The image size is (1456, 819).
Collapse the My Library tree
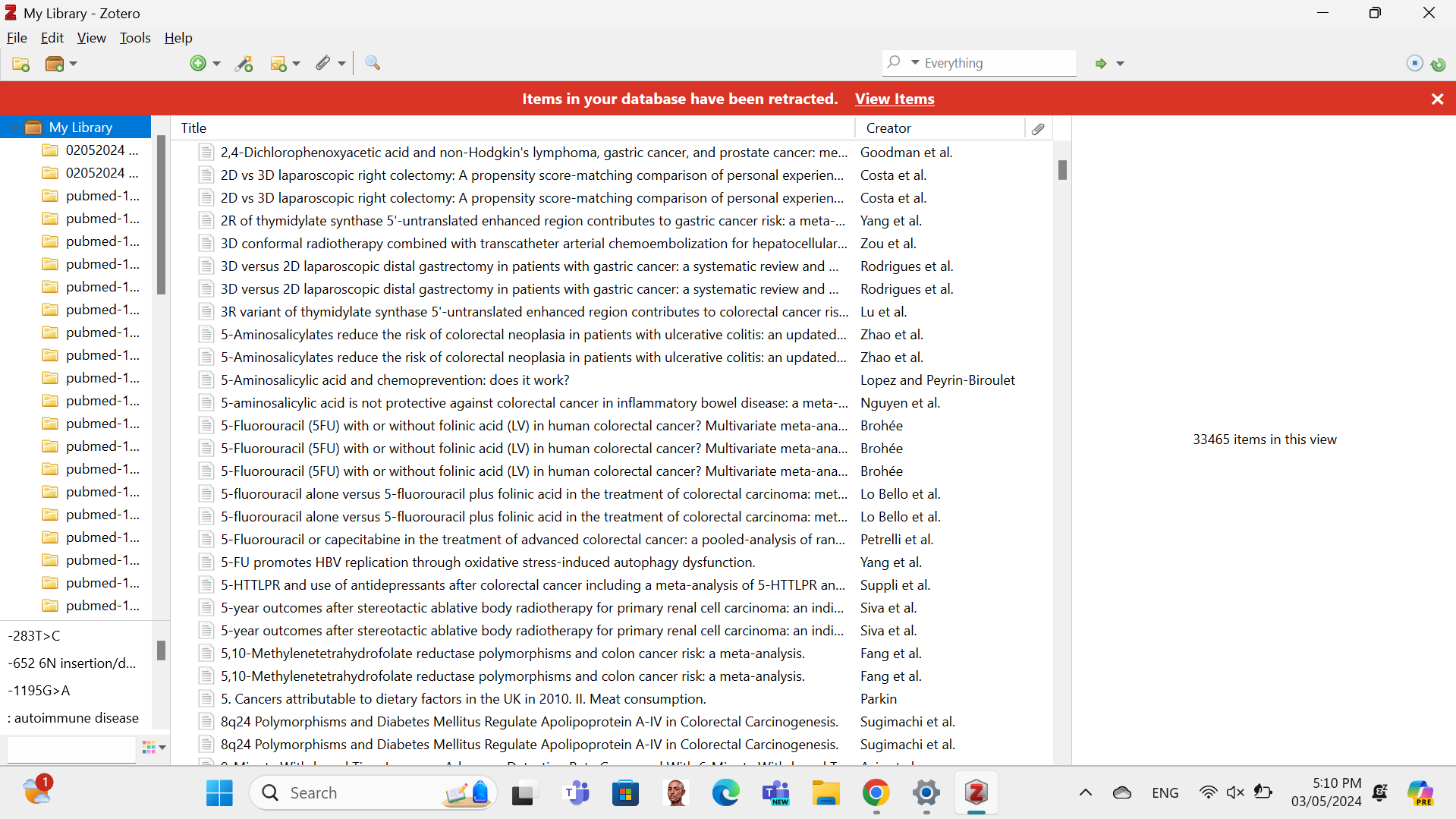coord(14,128)
